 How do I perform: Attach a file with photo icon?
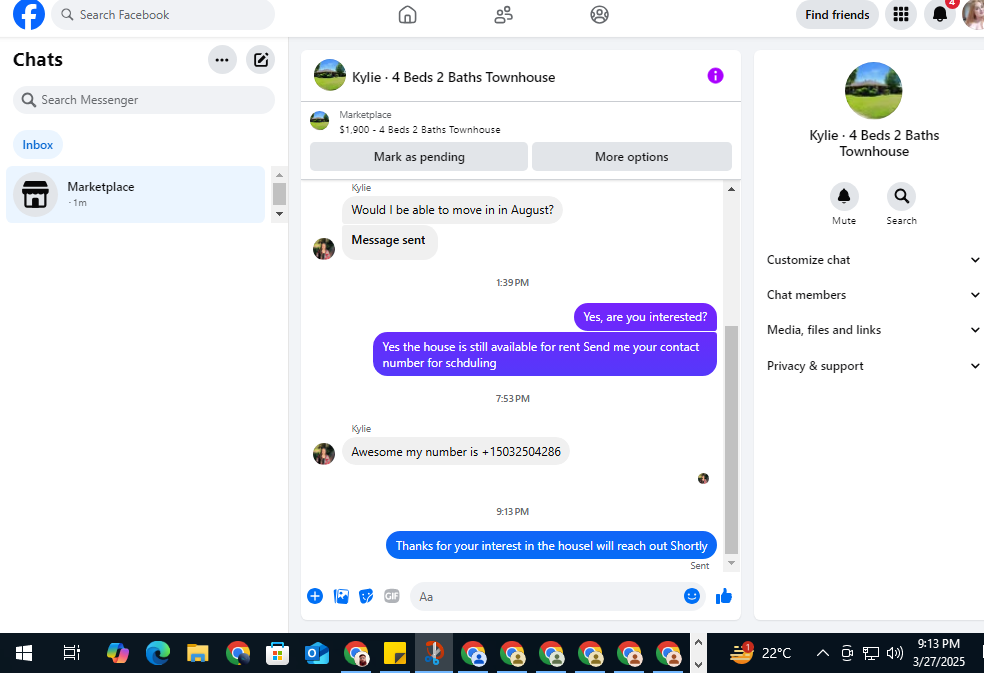(x=341, y=596)
